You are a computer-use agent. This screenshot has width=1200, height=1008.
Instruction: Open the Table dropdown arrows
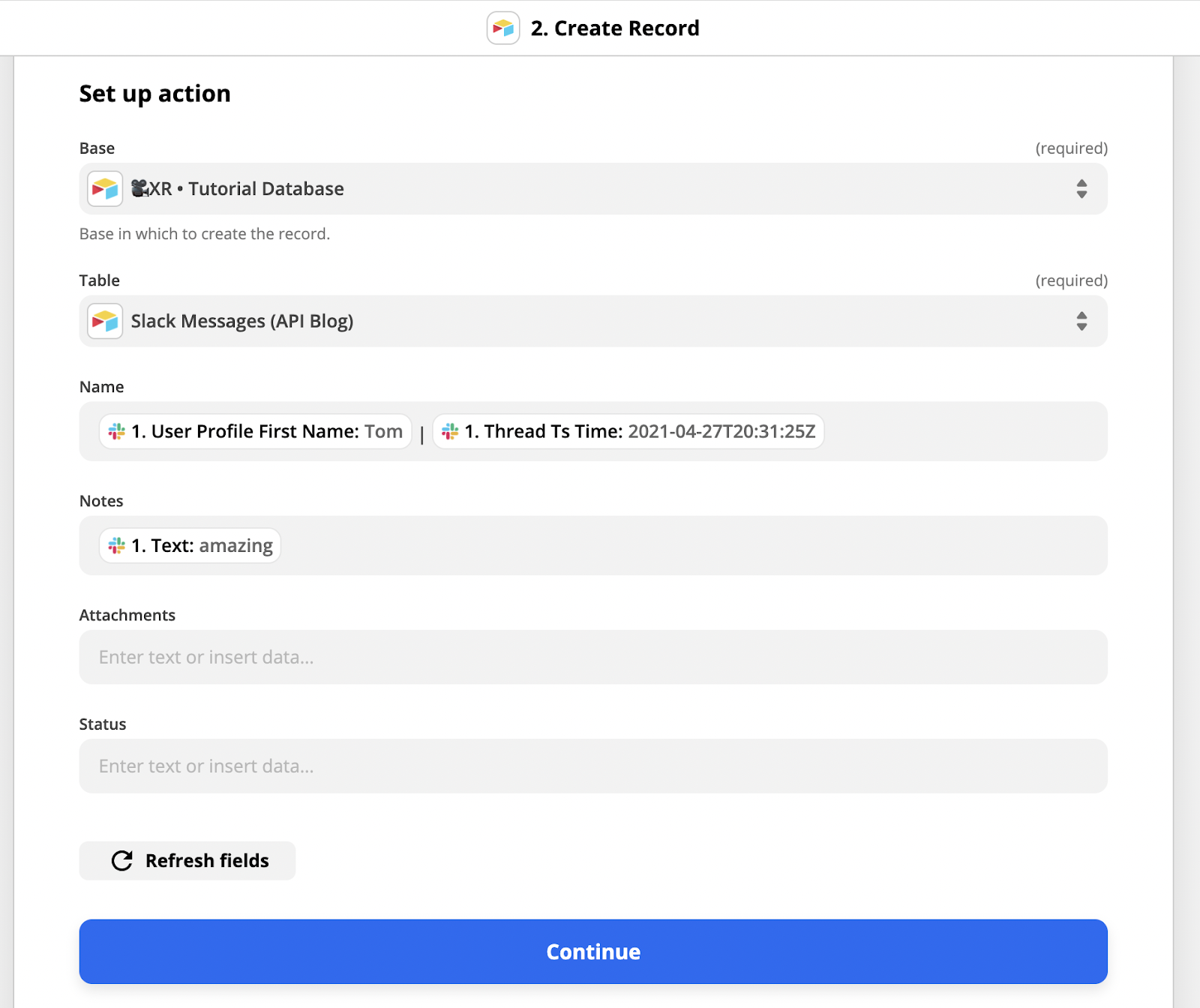pos(1081,321)
